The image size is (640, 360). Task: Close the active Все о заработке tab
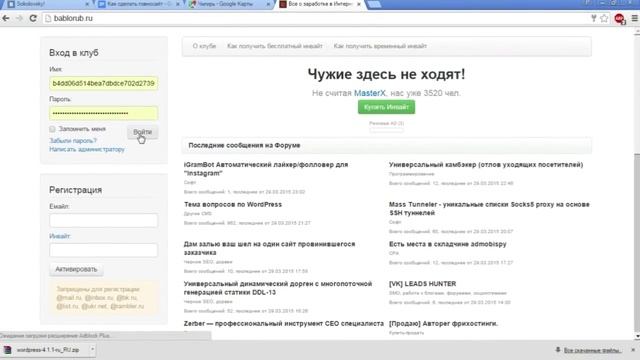coord(358,4)
